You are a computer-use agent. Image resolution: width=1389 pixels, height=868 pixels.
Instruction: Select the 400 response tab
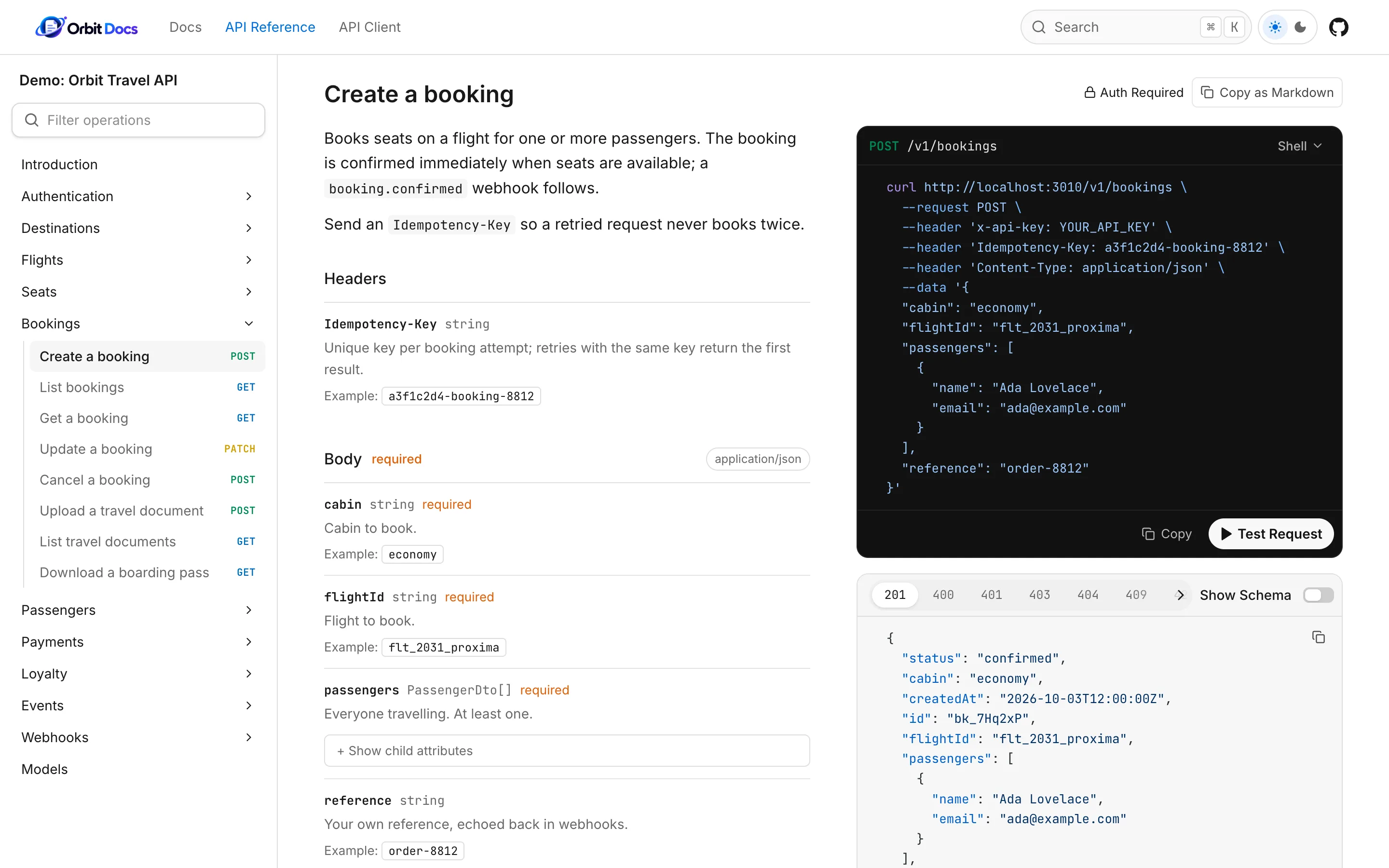943,595
